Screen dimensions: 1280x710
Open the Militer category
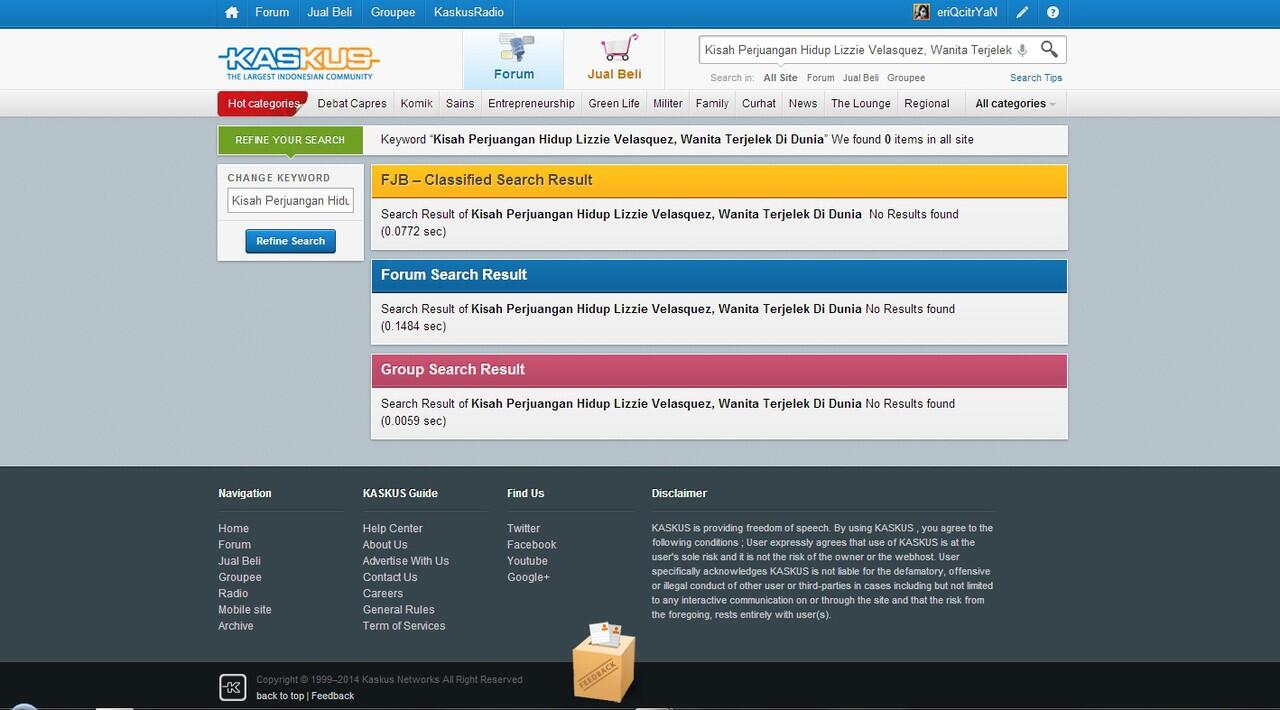click(668, 104)
